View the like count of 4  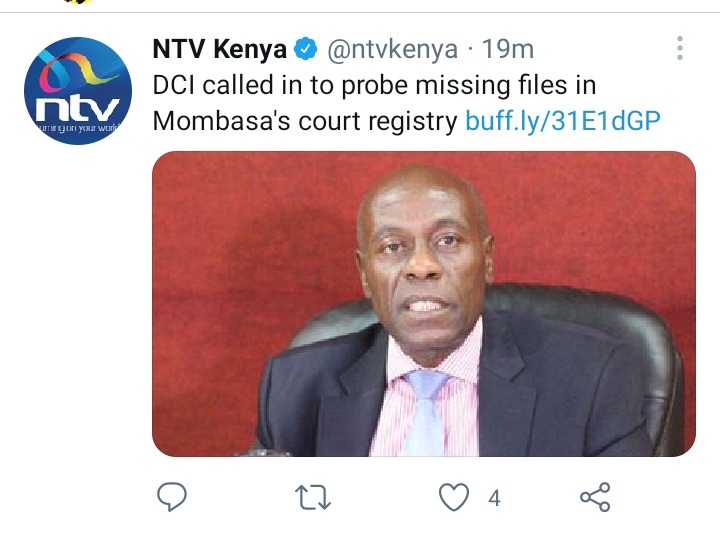(x=494, y=498)
